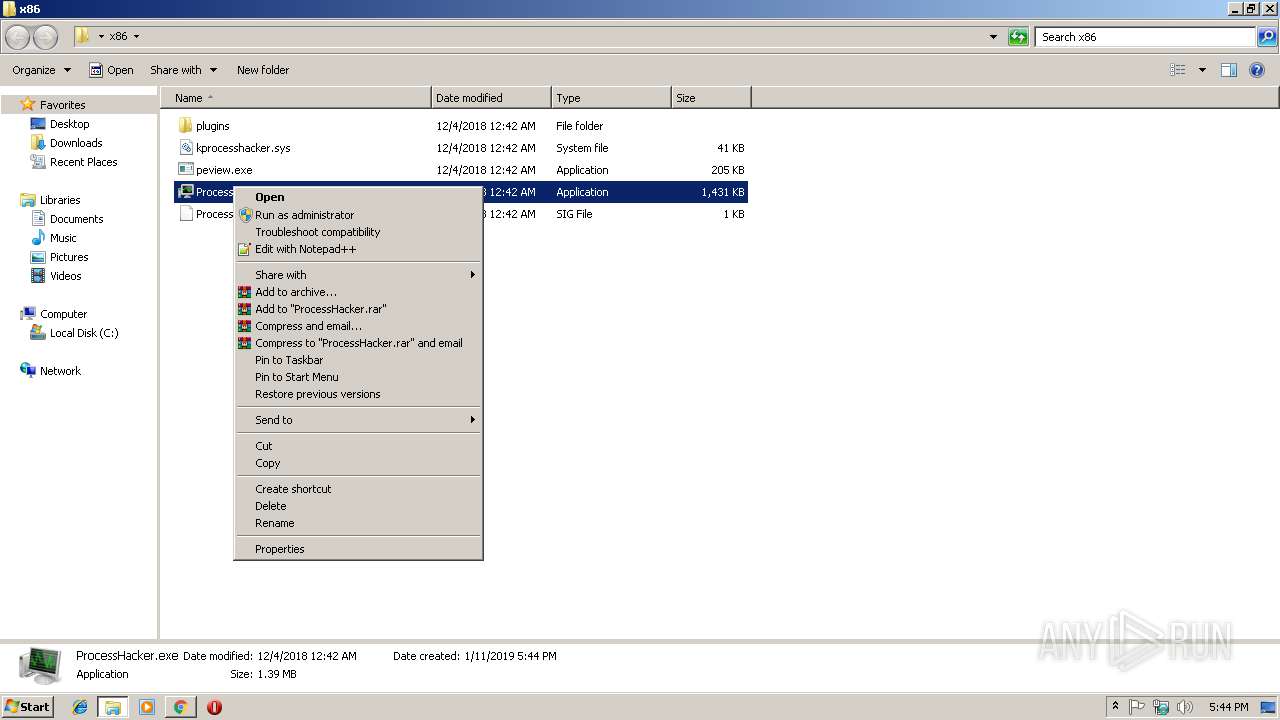
Task: Choose Create shortcut
Action: [358, 489]
